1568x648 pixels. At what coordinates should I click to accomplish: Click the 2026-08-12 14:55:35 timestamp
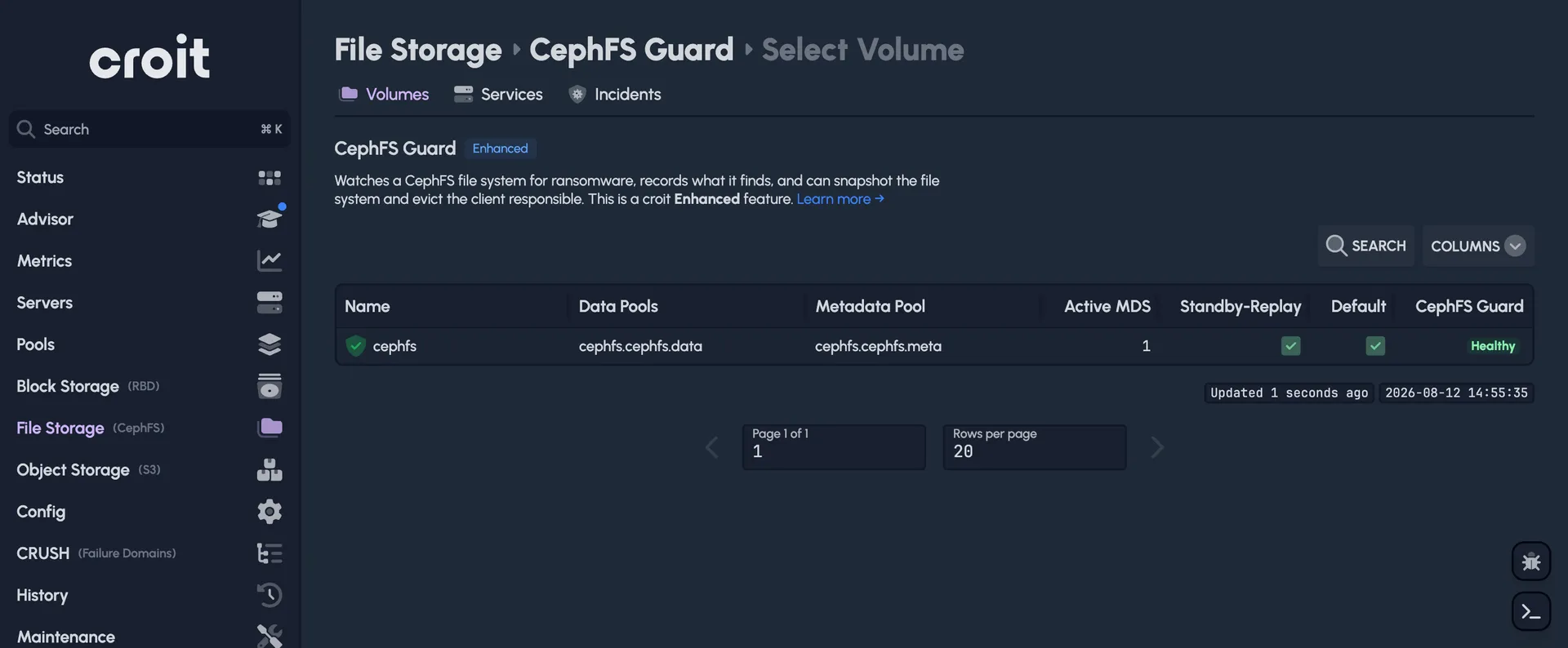tap(1456, 393)
